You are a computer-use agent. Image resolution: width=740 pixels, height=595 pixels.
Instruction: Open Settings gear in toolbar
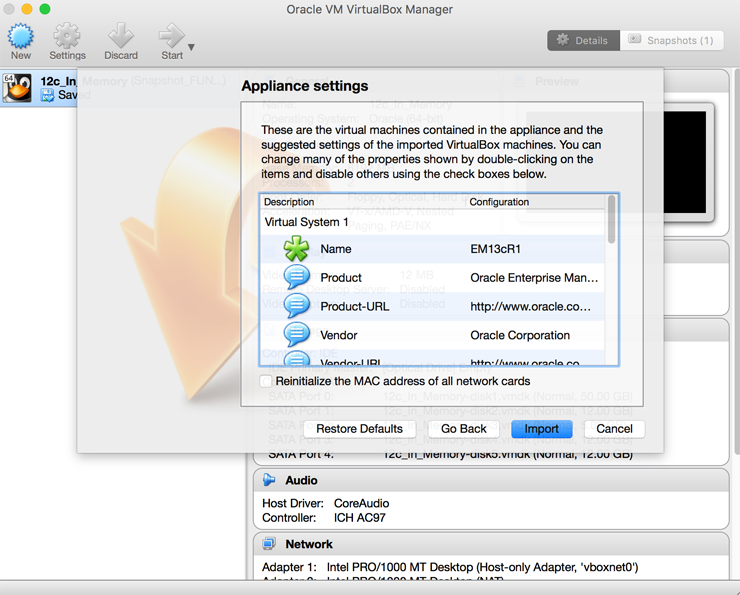pos(67,35)
